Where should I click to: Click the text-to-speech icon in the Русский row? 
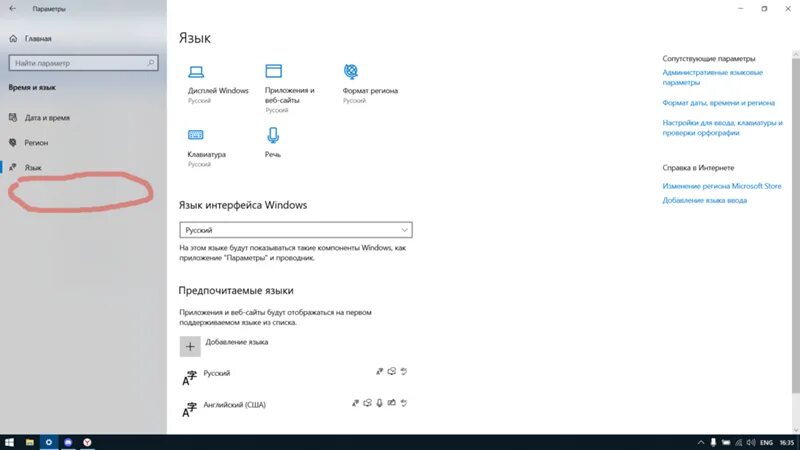(x=391, y=371)
